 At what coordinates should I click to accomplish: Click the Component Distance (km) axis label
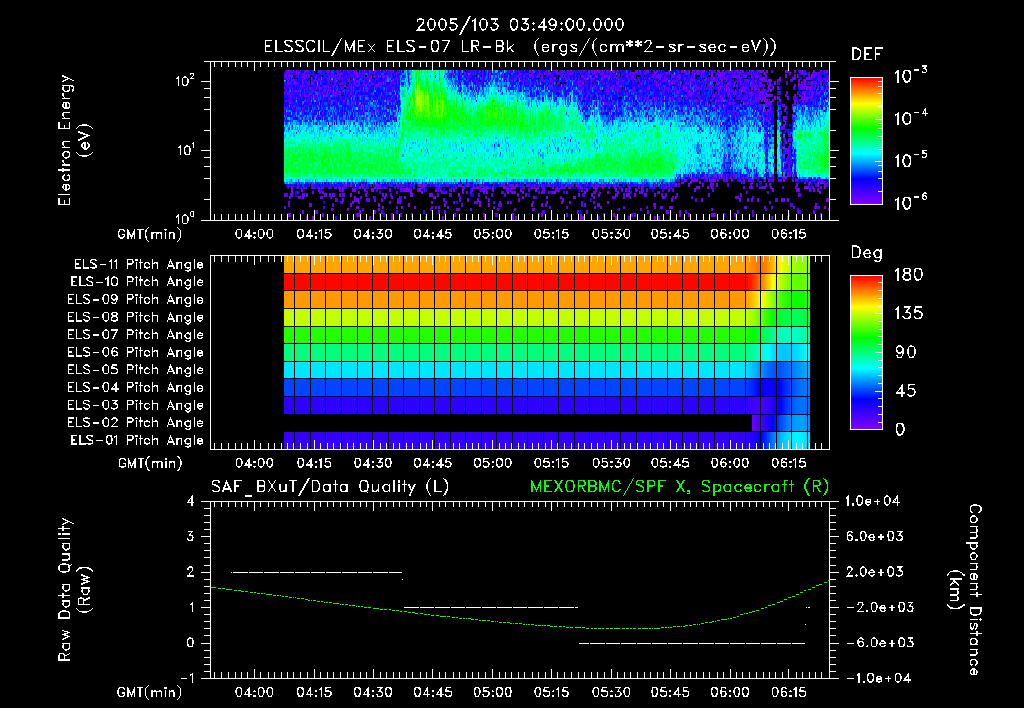(965, 590)
